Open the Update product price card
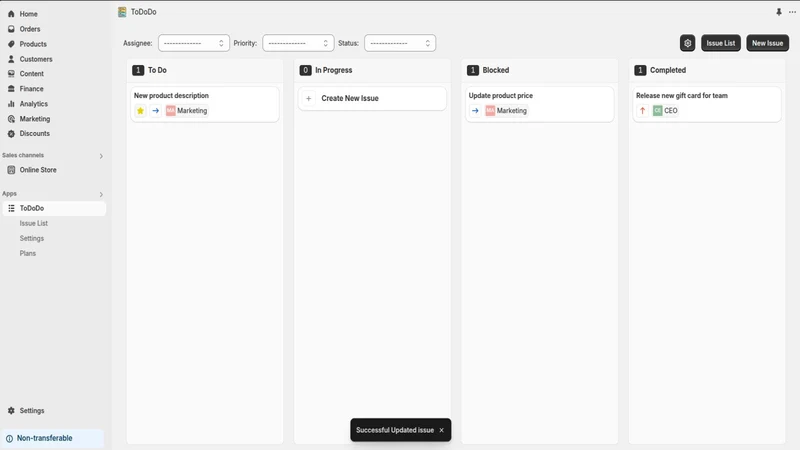The width and height of the screenshot is (800, 450). (539, 104)
